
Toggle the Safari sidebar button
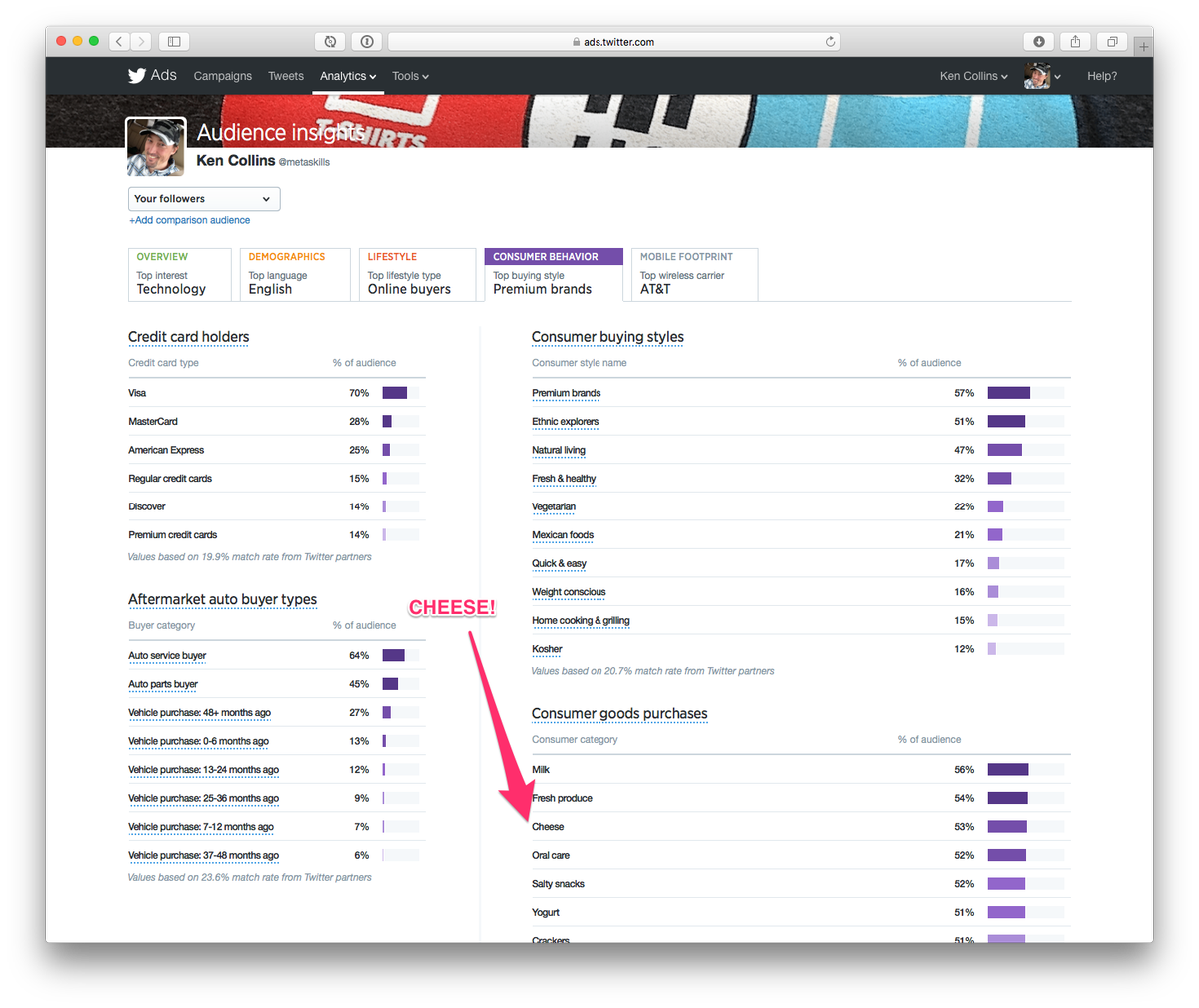tap(174, 41)
